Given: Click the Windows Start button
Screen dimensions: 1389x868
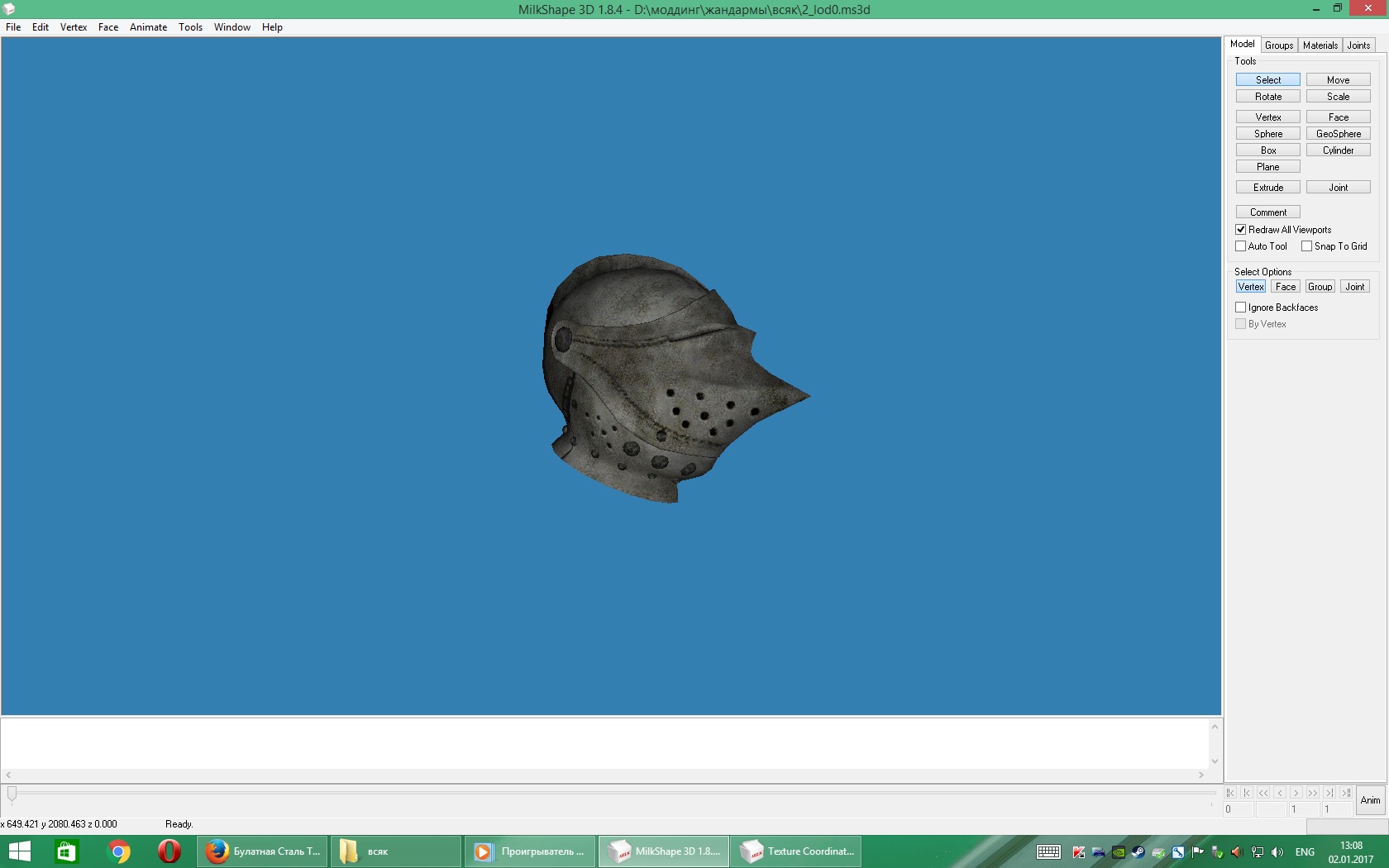Looking at the screenshot, I should point(19,851).
